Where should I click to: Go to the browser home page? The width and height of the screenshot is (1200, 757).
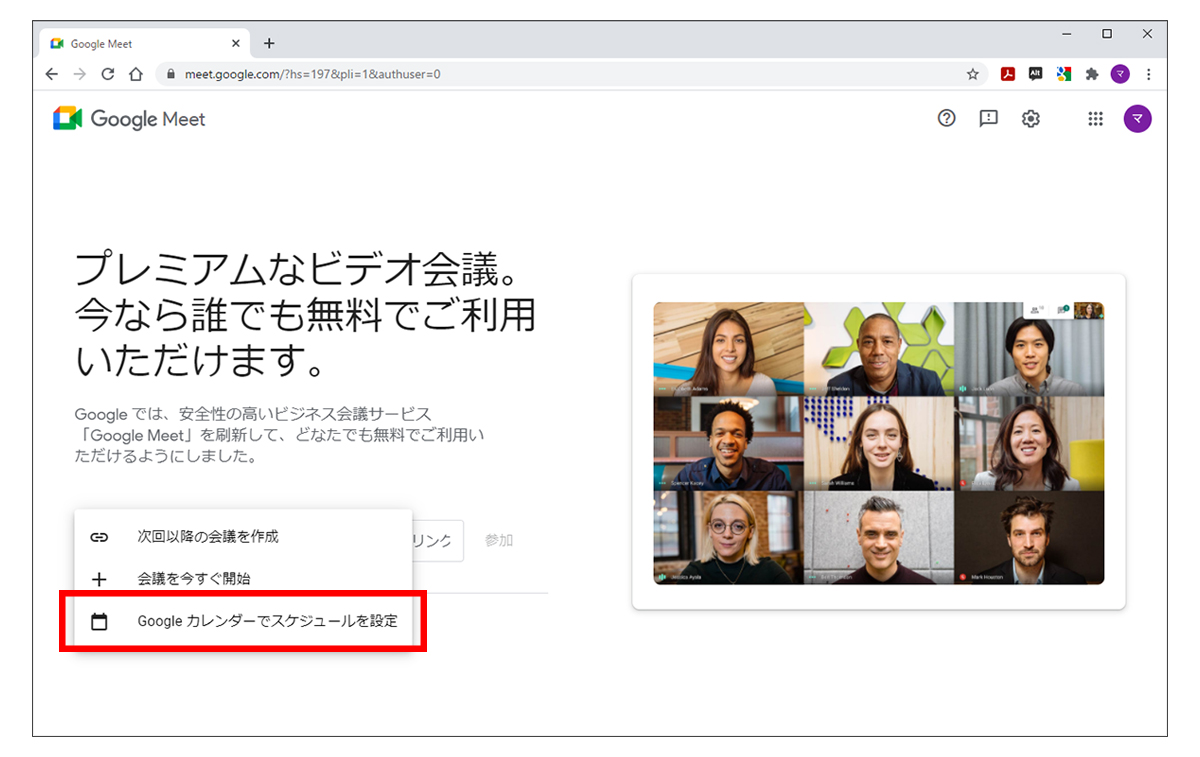136,74
